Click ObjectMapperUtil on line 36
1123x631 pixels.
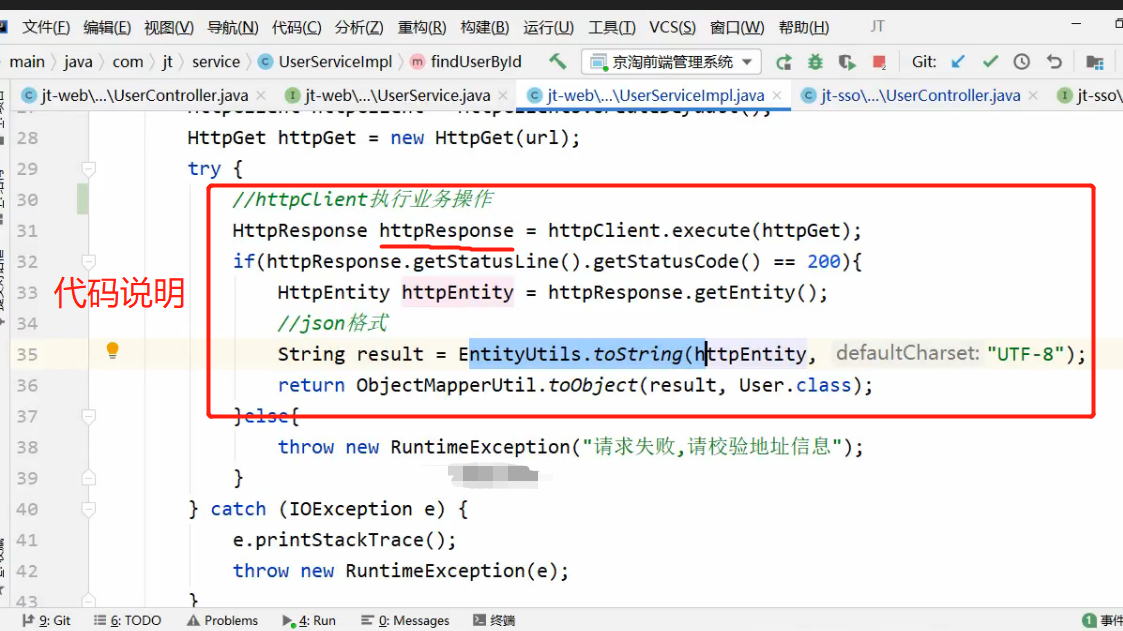tap(446, 385)
